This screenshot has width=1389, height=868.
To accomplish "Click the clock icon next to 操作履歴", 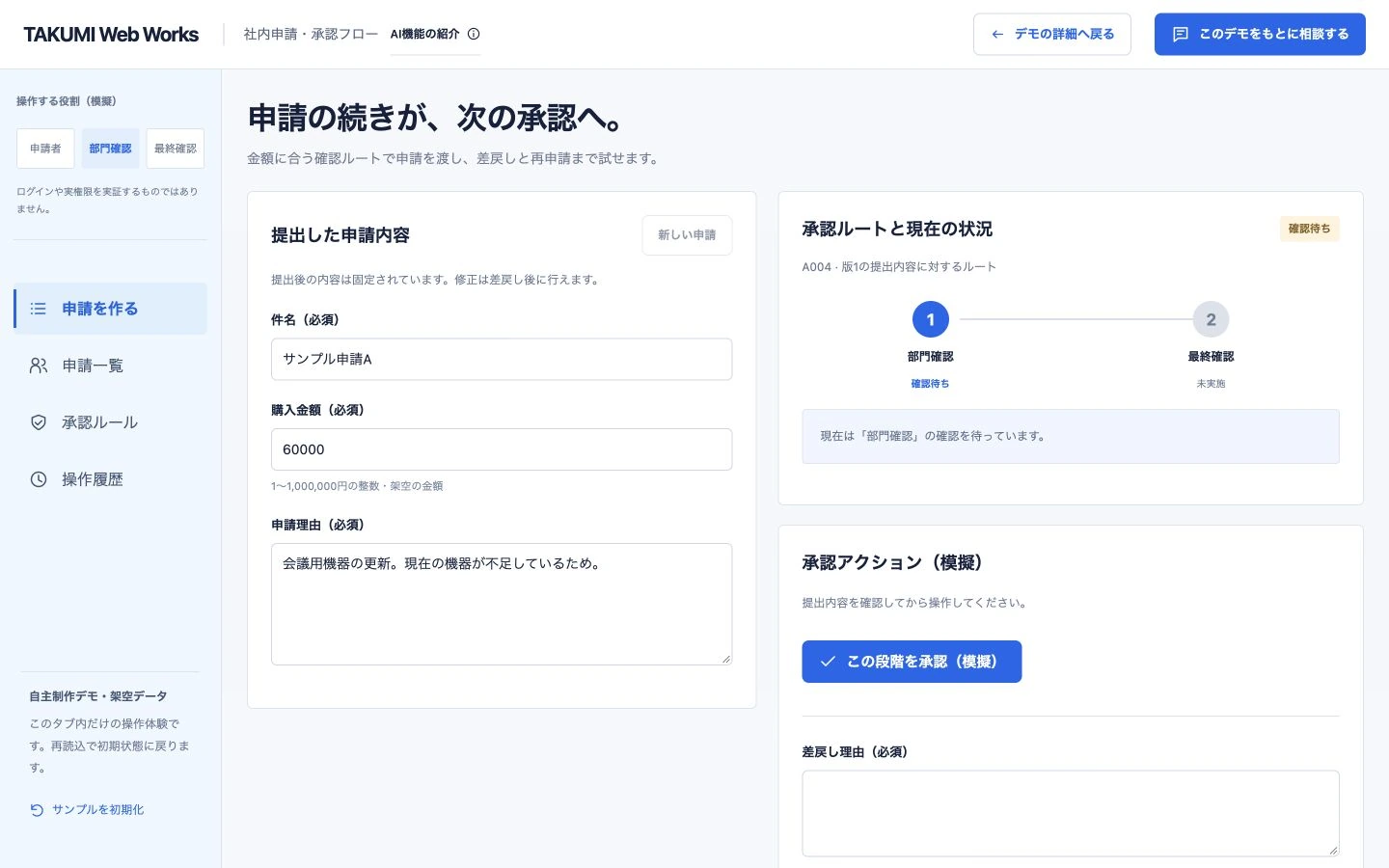I will coord(39,479).
